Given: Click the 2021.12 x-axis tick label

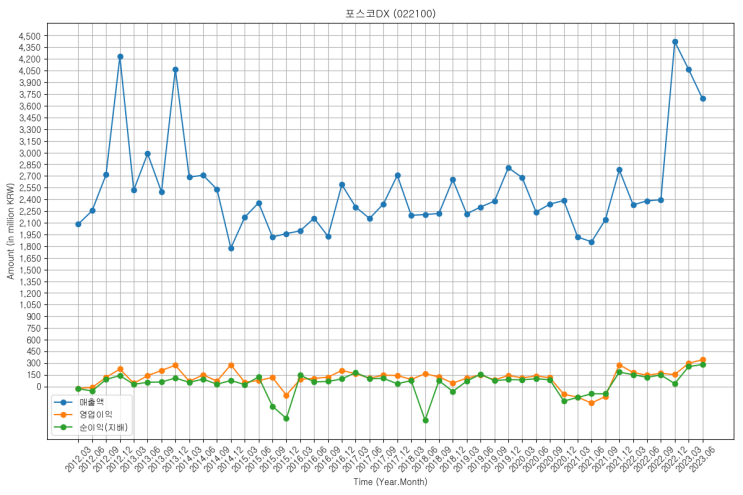Looking at the screenshot, I should [x=618, y=459].
